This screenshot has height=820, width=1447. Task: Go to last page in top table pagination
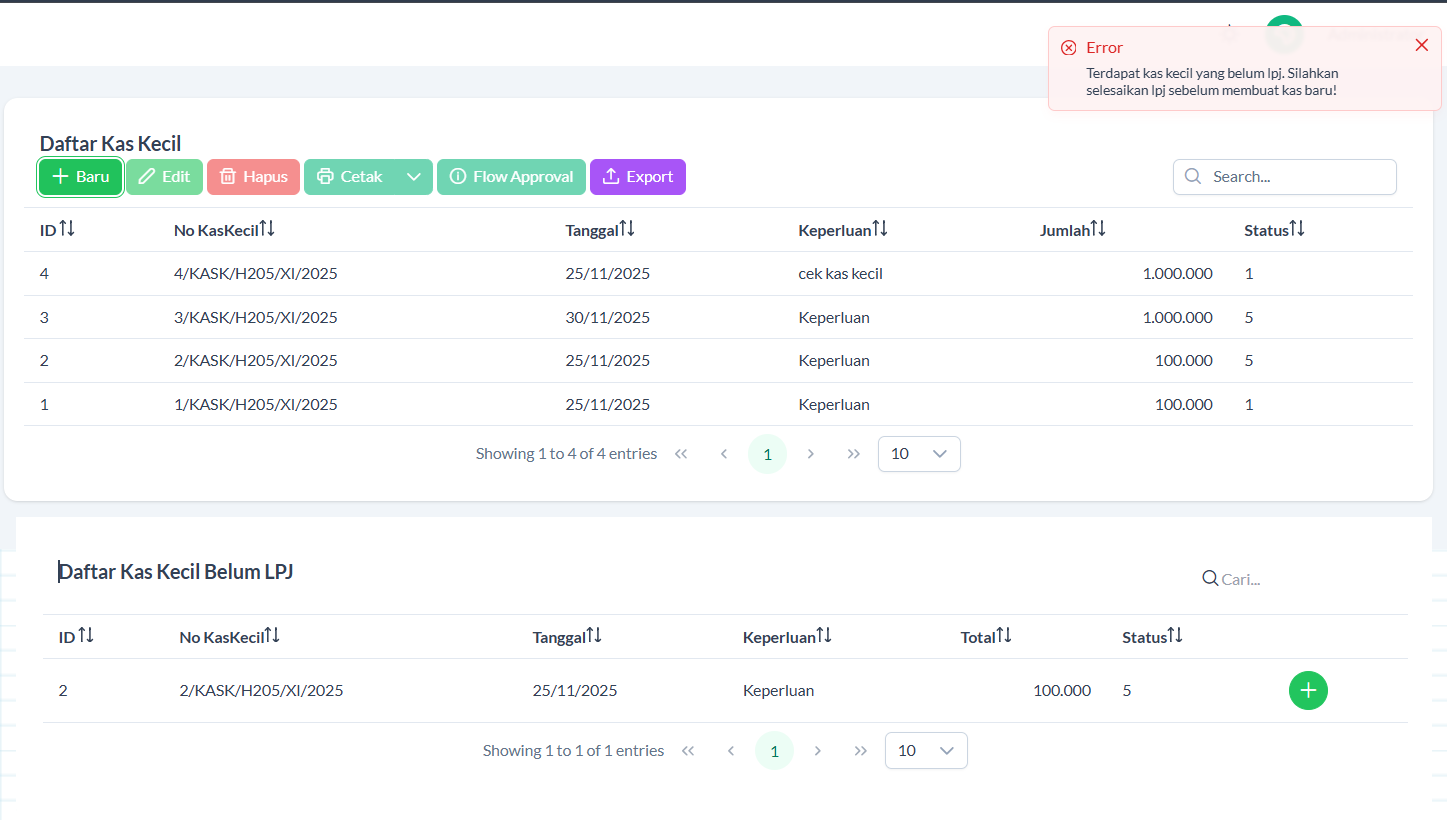click(853, 454)
